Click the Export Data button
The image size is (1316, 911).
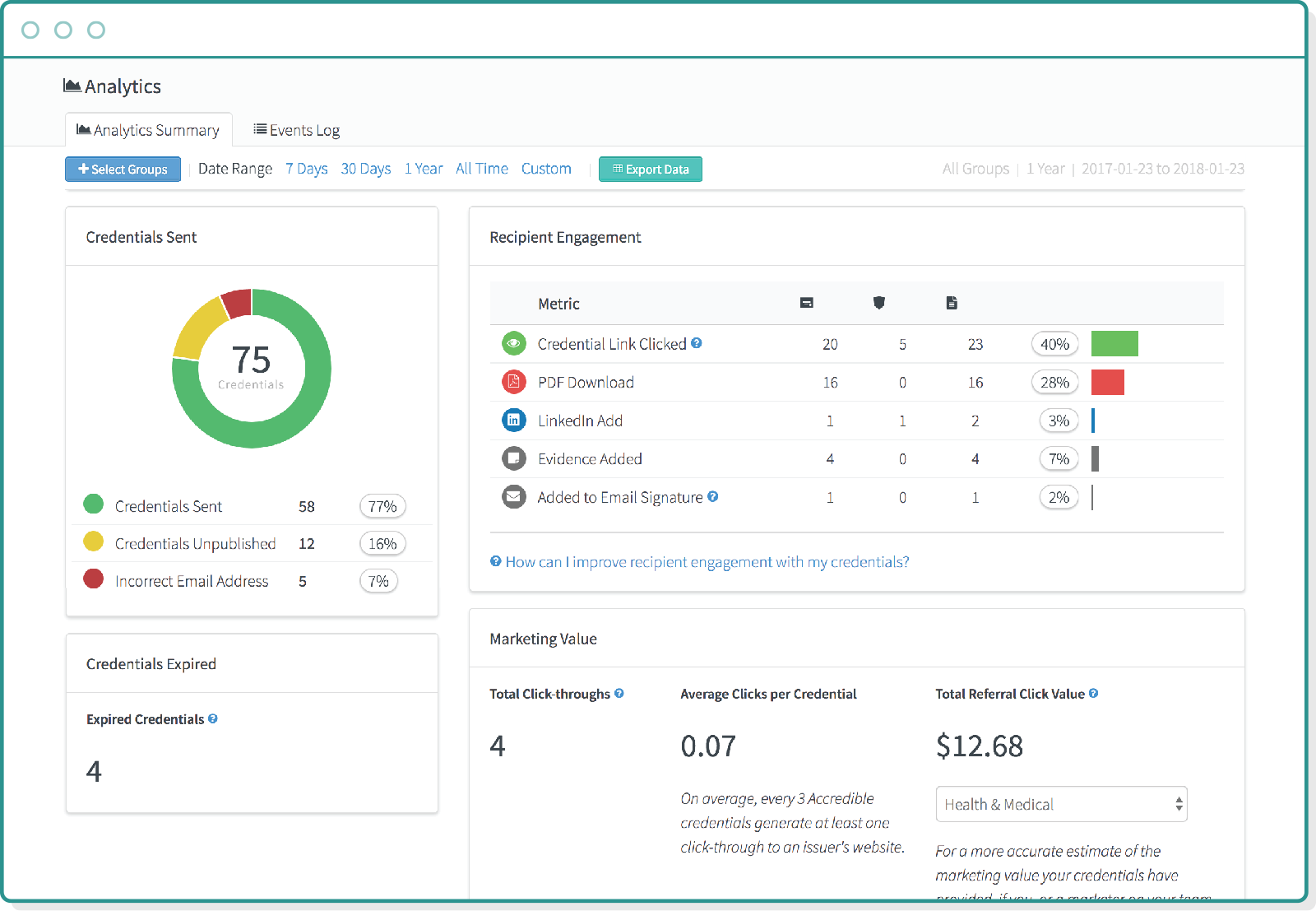[650, 169]
